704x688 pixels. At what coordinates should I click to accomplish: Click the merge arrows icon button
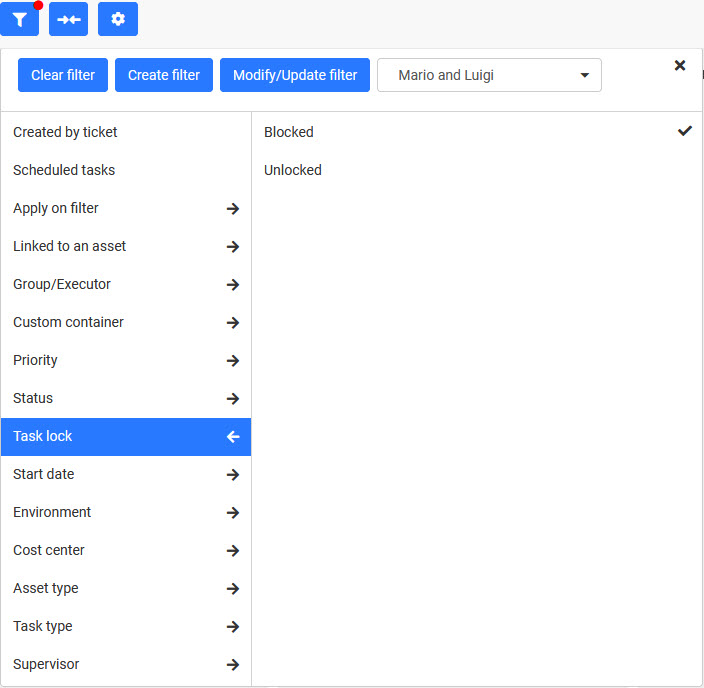point(69,19)
